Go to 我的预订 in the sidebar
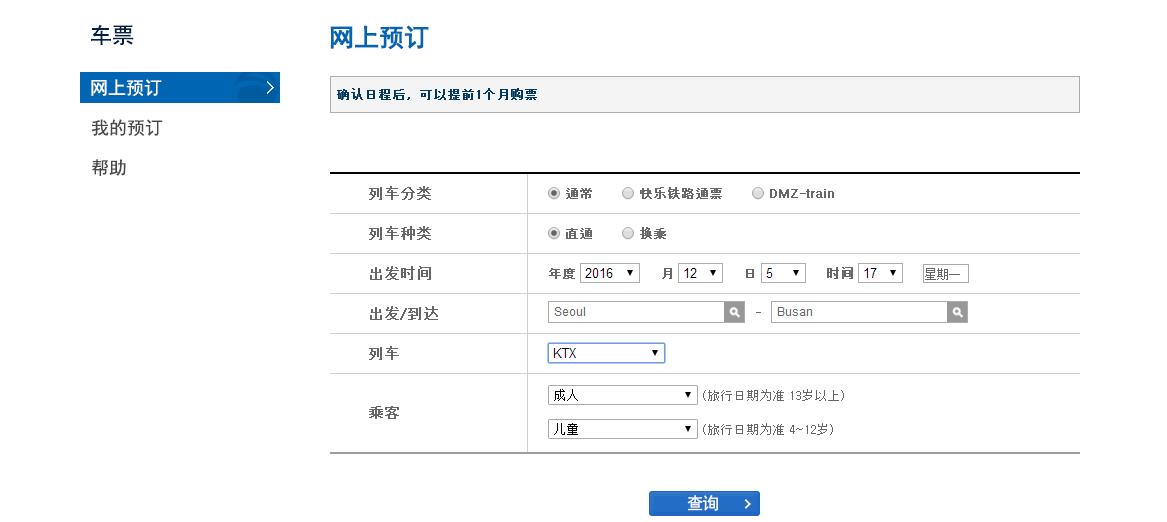This screenshot has width=1167, height=522. pyautogui.click(x=126, y=128)
